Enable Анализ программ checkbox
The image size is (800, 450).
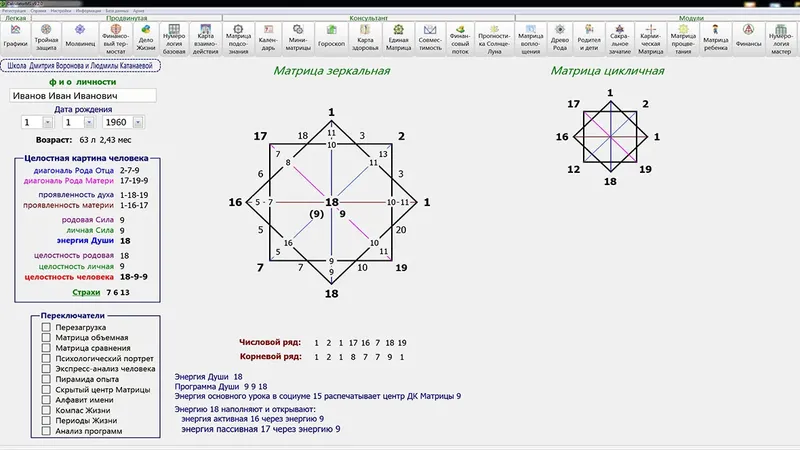pyautogui.click(x=46, y=431)
